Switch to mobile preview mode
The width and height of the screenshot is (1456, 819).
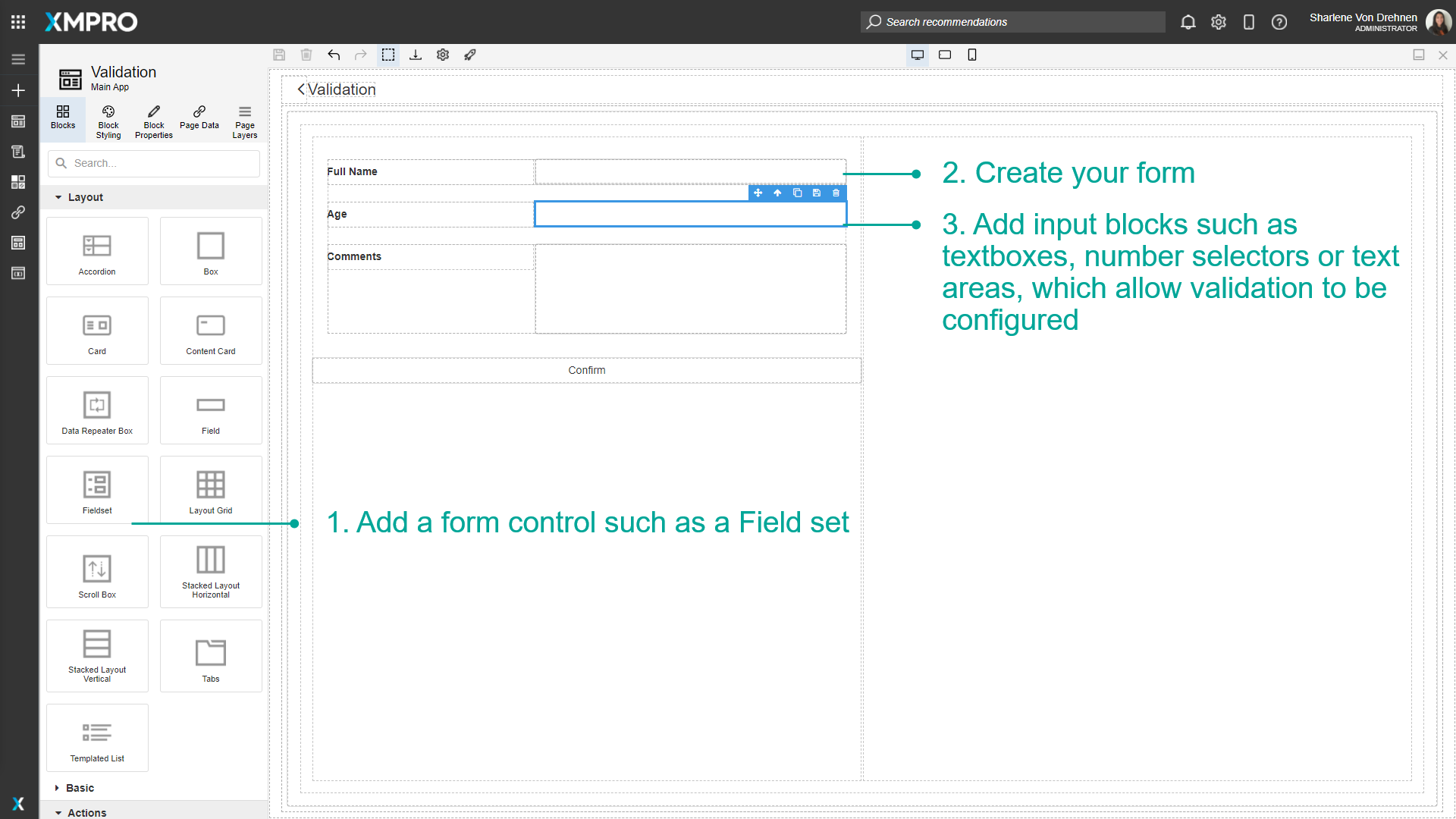pyautogui.click(x=972, y=55)
